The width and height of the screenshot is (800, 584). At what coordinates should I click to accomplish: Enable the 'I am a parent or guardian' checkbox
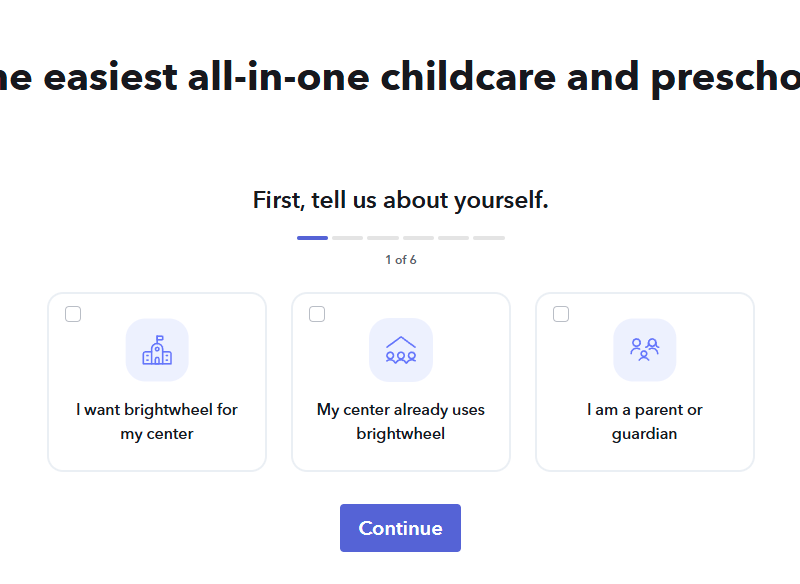(561, 314)
